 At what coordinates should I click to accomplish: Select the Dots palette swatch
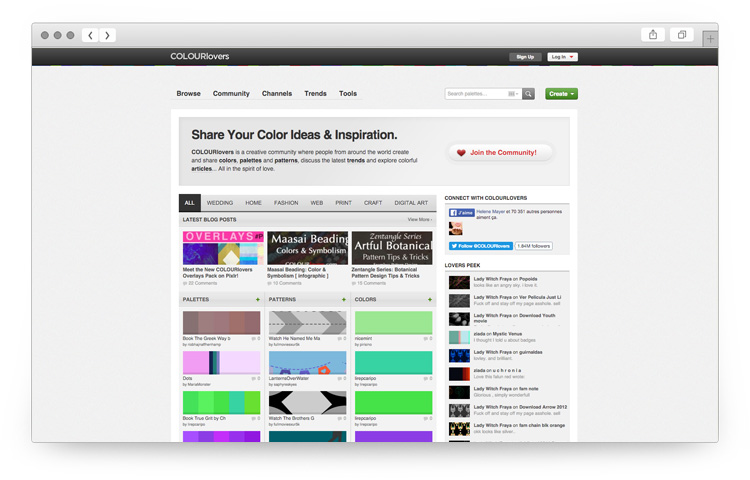pos(221,363)
